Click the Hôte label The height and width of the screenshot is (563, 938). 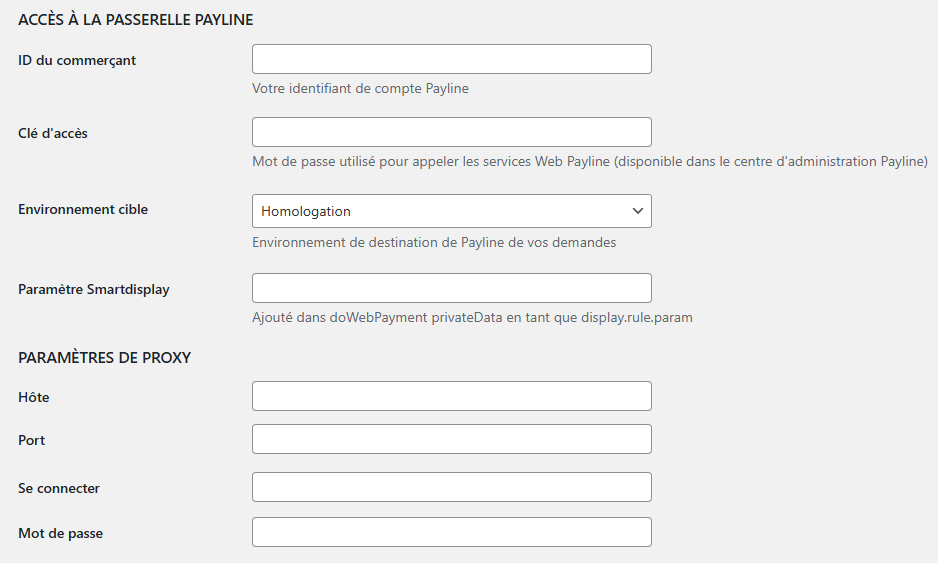(34, 397)
